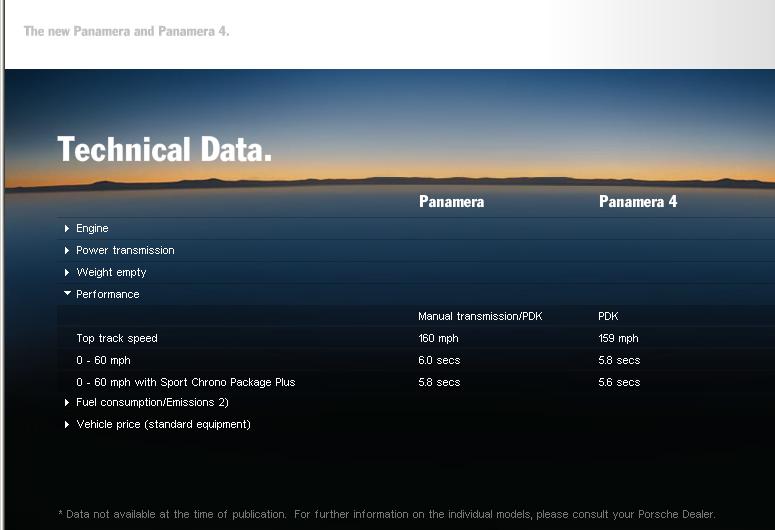Click the Performance section label
This screenshot has height=530, width=775.
coord(108,294)
